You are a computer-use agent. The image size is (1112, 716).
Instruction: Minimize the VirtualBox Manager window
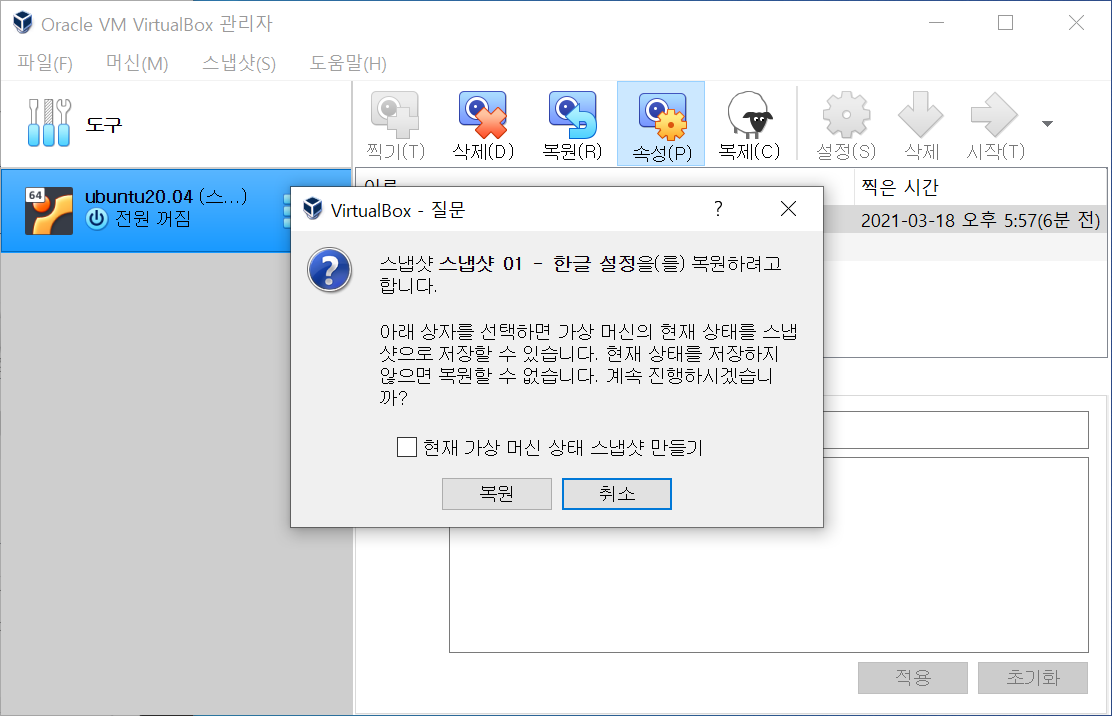point(936,23)
